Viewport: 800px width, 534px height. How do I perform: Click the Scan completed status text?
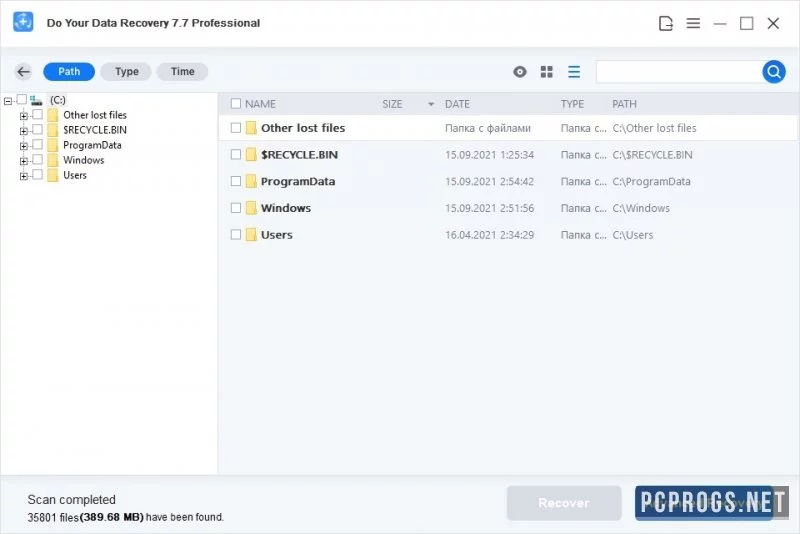pos(71,499)
